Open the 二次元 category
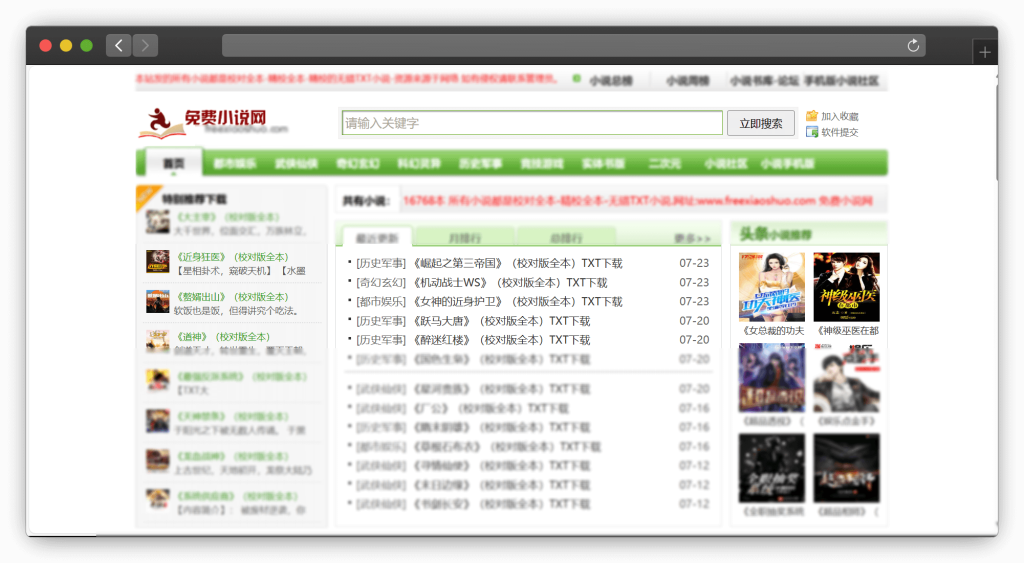Viewport: 1024px width, 563px height. click(x=665, y=163)
